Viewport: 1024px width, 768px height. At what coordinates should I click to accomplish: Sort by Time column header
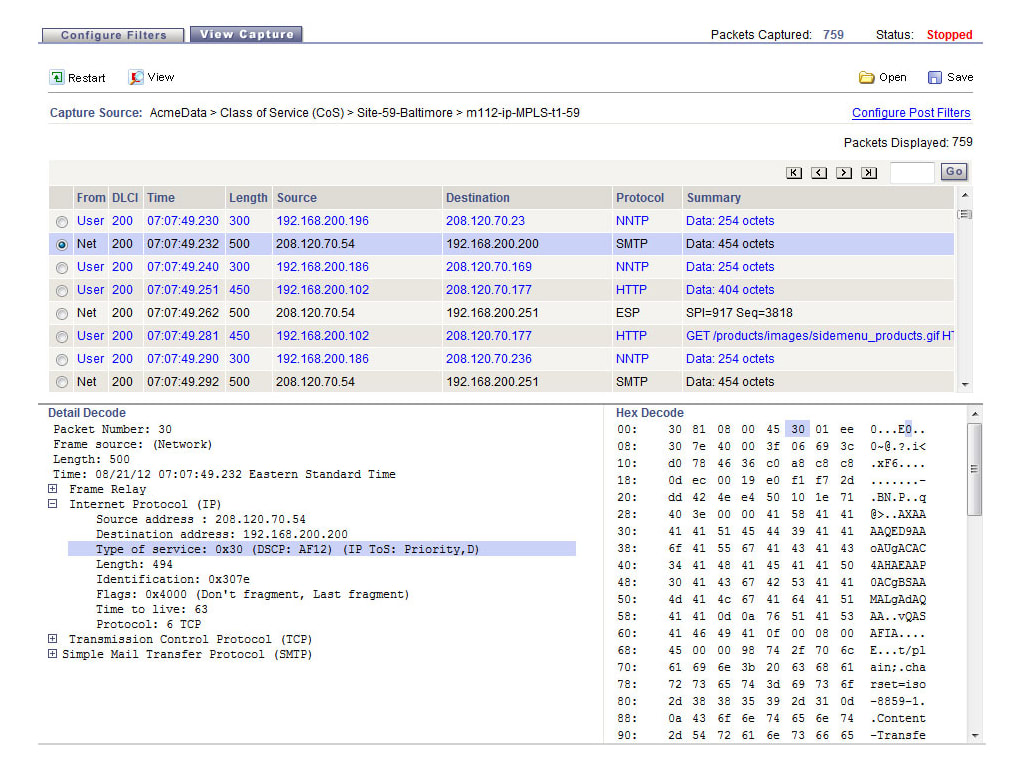click(x=161, y=198)
